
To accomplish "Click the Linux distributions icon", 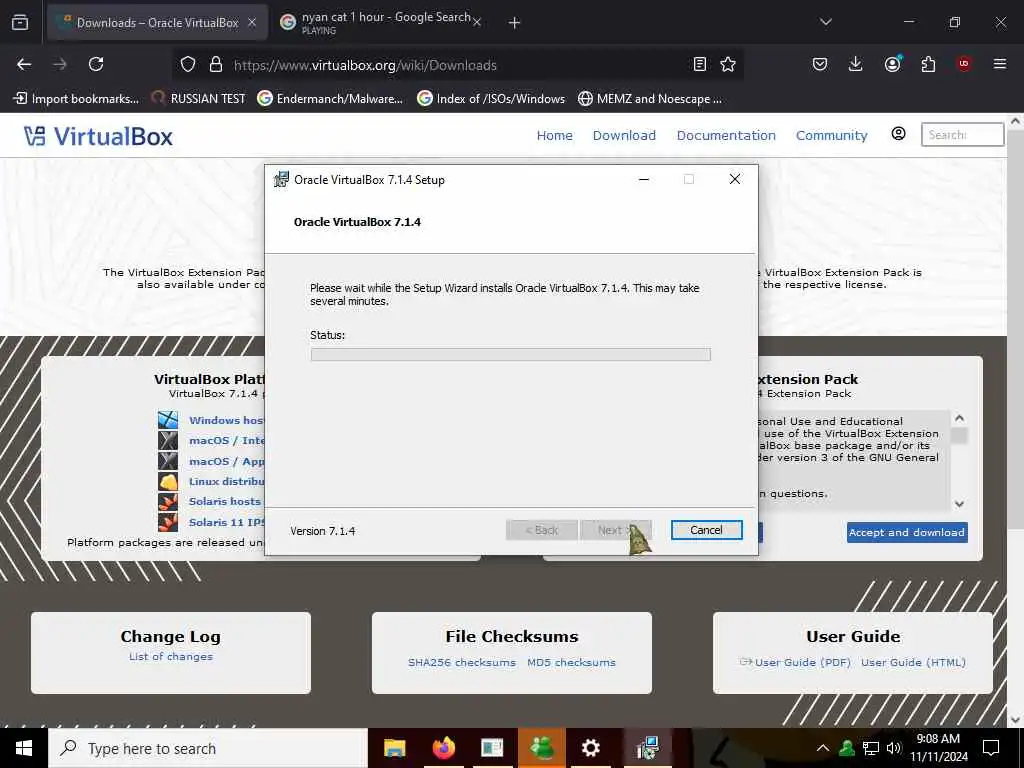I will [168, 481].
